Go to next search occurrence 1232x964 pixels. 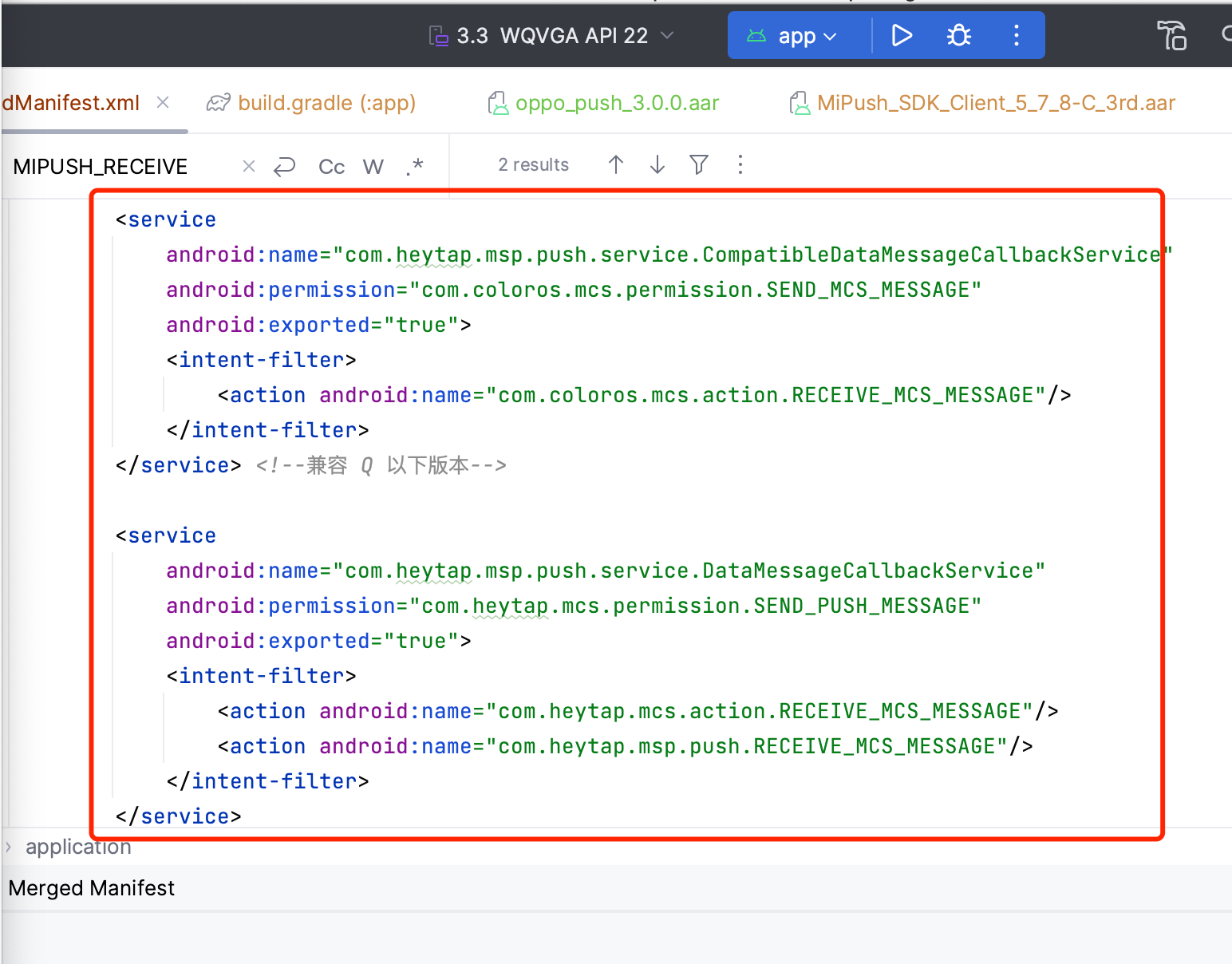click(657, 164)
